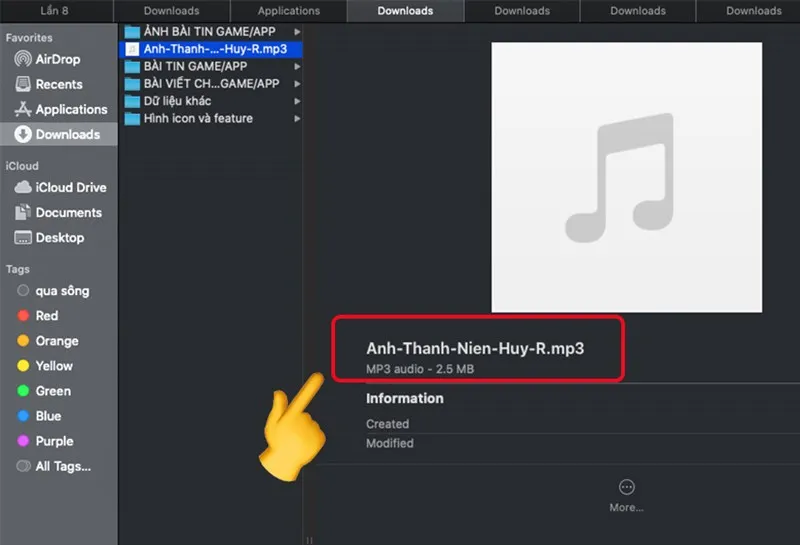The width and height of the screenshot is (800, 545).
Task: Expand the Hình icon và feature folder arrow
Action: [297, 118]
